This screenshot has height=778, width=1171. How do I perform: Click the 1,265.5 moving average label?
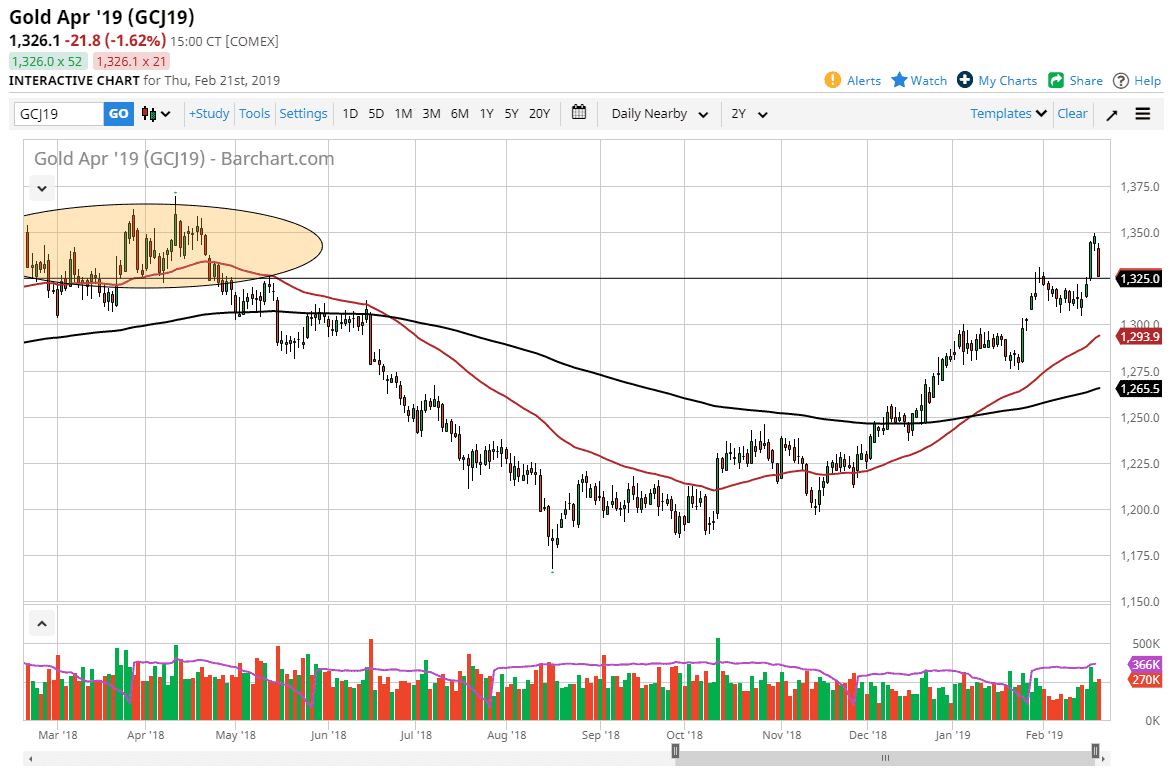coord(1140,388)
